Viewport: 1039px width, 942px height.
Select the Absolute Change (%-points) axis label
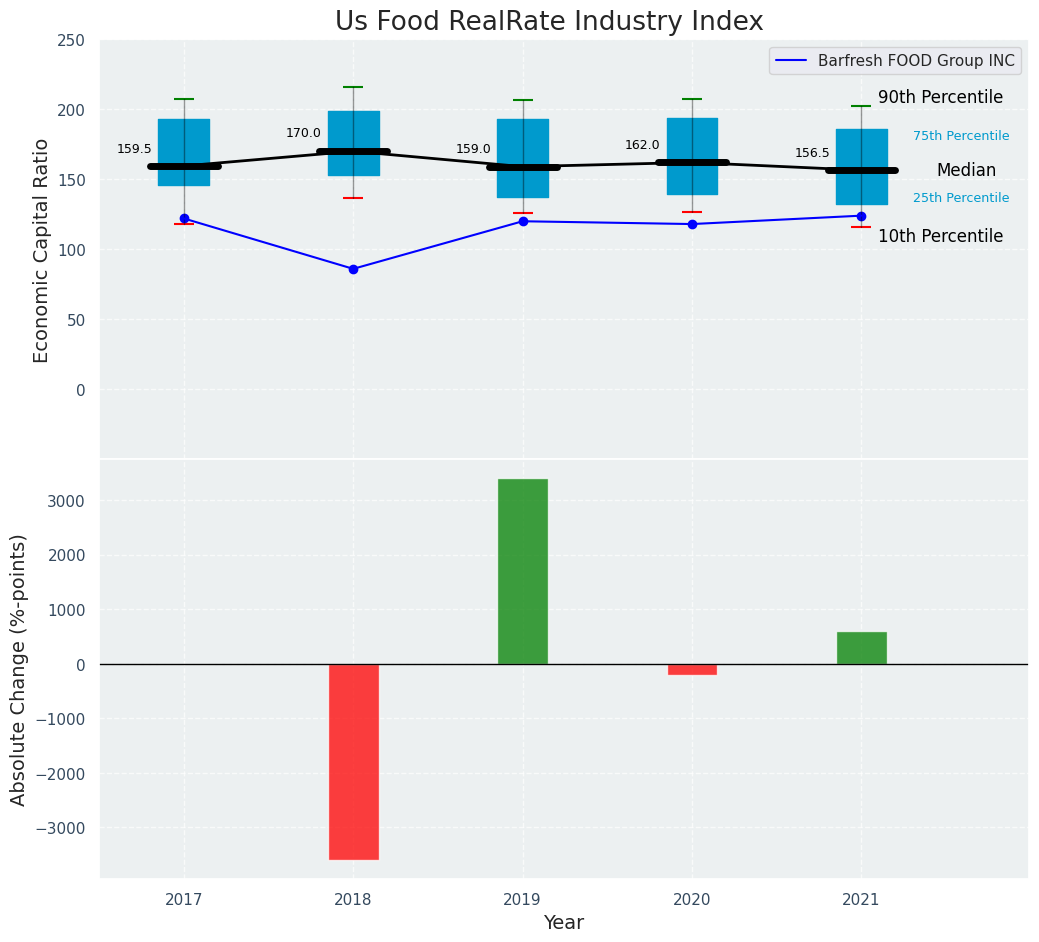click(x=19, y=669)
